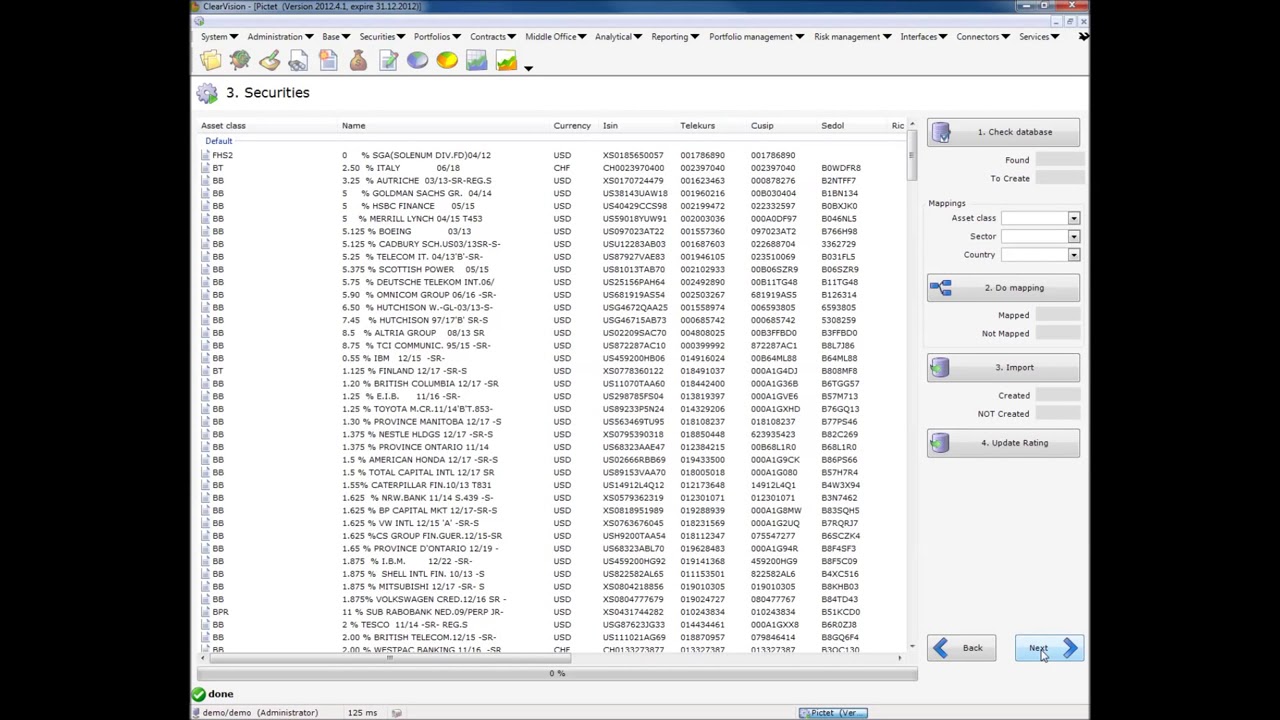Expand the menu bar overflow chevron
This screenshot has height=720, width=1280.
(1083, 37)
